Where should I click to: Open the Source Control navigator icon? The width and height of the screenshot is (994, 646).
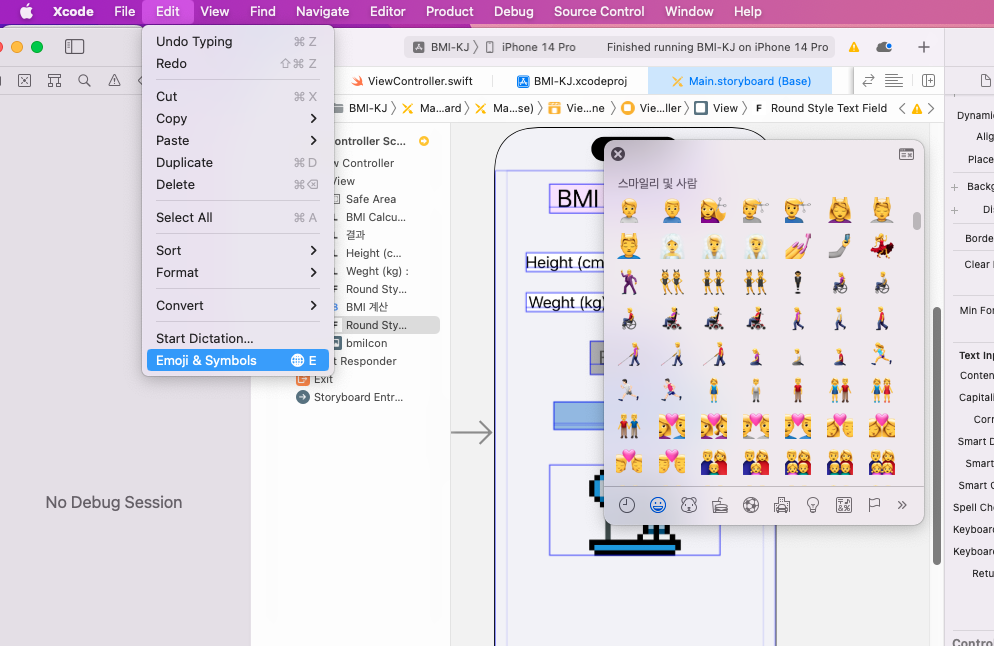tap(24, 81)
